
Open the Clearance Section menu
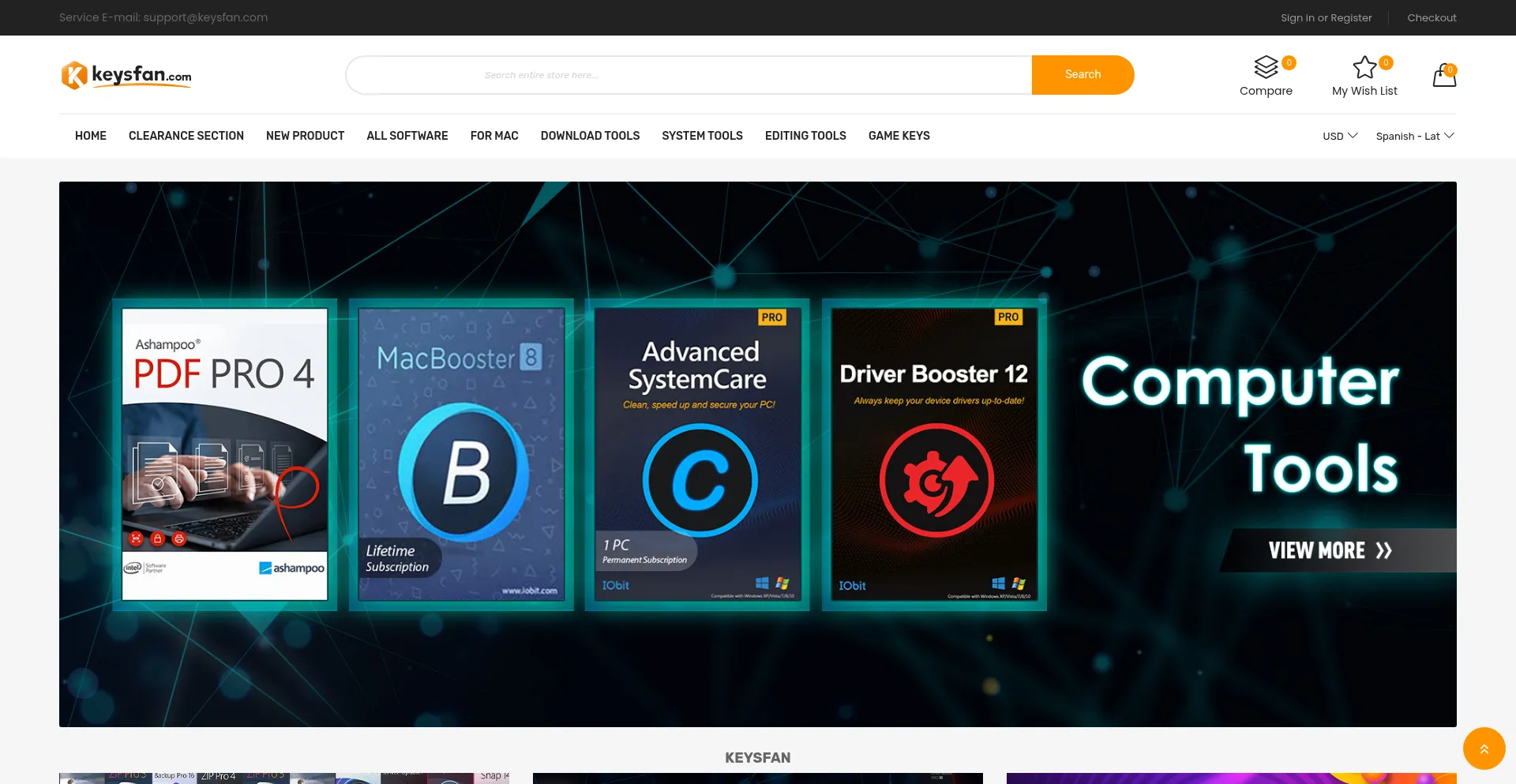[x=186, y=136]
